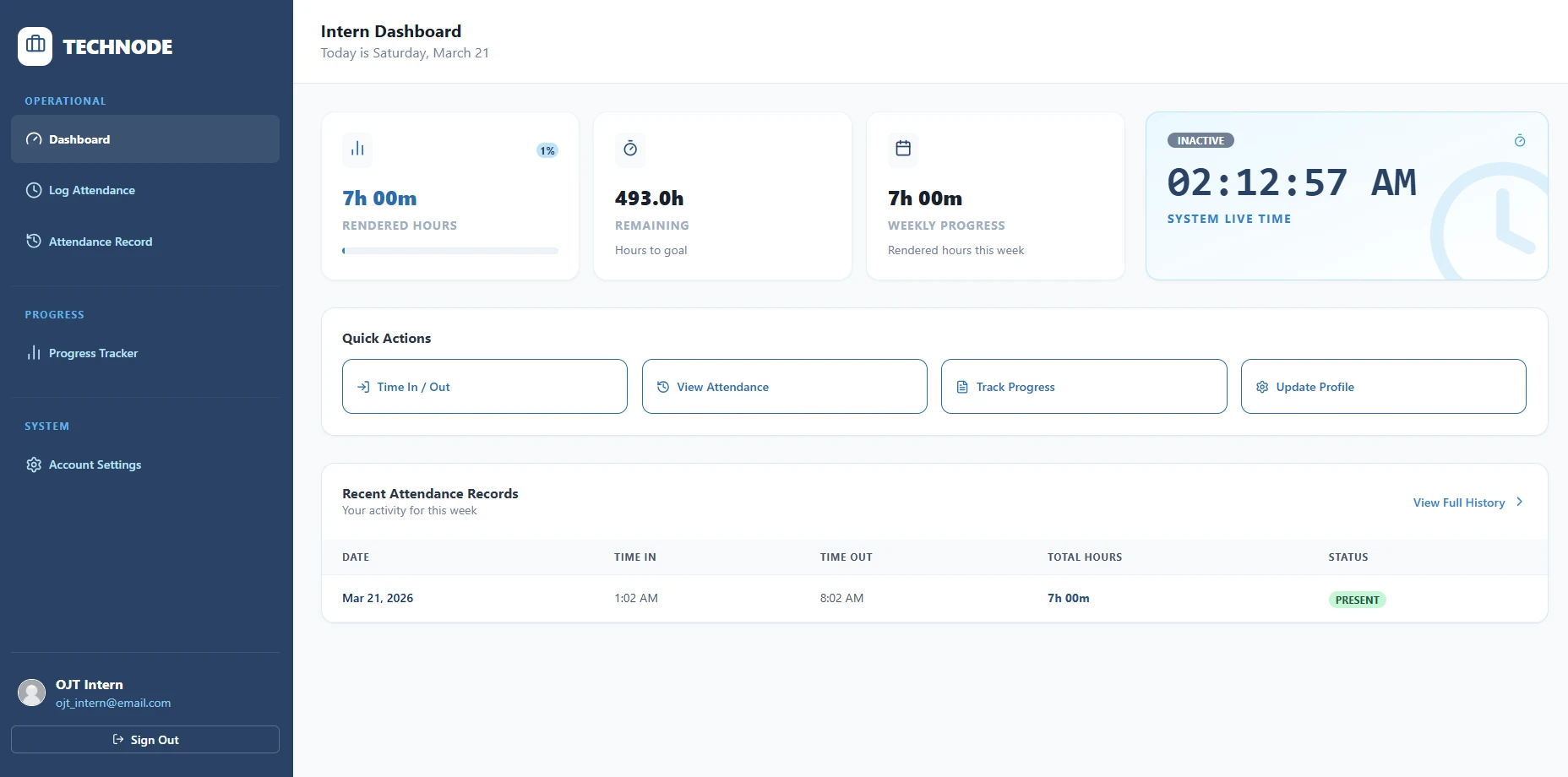The width and height of the screenshot is (1568, 777).
Task: Click the SYSTEM LIVE TIME label
Action: tap(1229, 219)
